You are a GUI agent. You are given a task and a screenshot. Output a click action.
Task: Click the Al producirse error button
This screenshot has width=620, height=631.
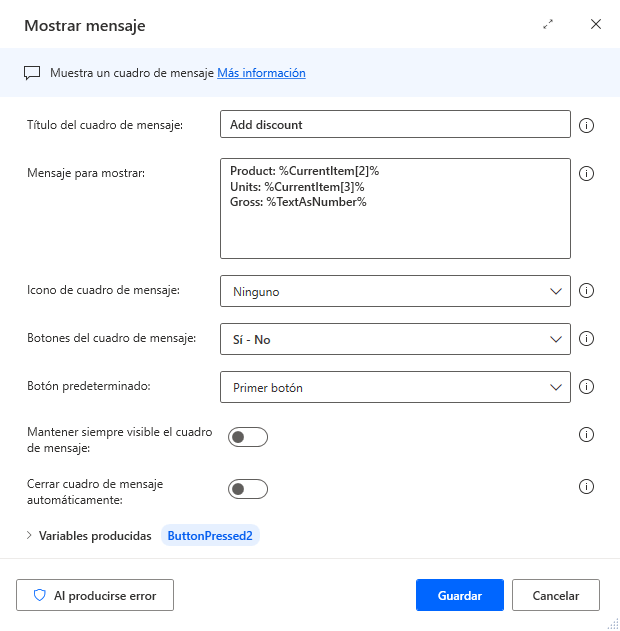tap(95, 595)
